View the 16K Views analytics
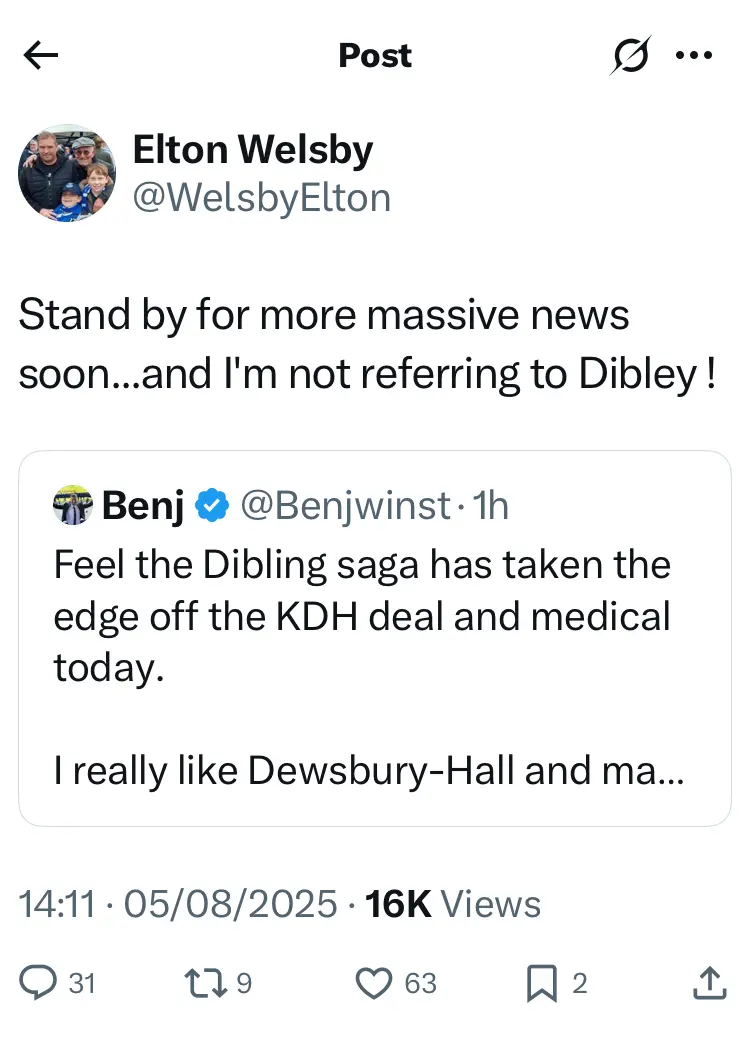Image resolution: width=750 pixels, height=1039 pixels. tap(453, 904)
